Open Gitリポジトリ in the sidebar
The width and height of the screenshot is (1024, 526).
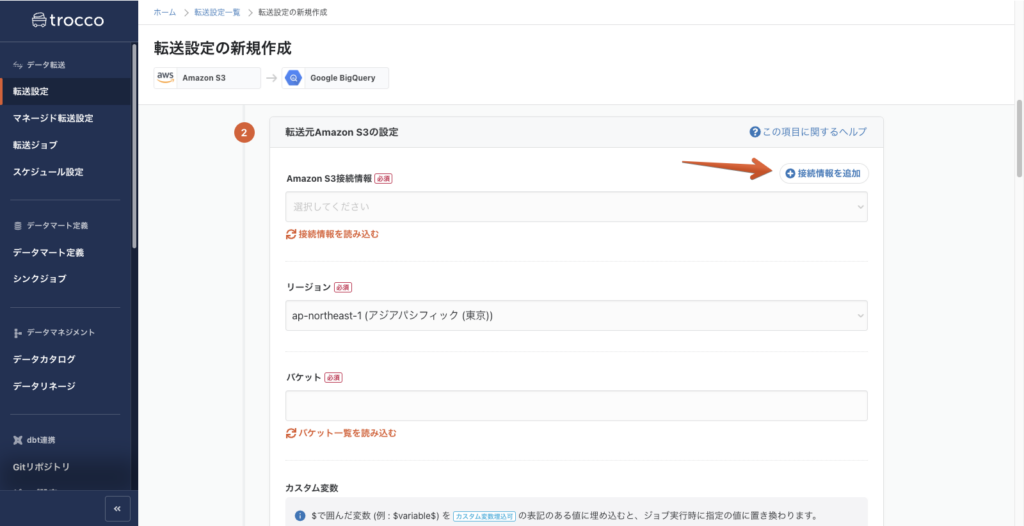point(41,467)
